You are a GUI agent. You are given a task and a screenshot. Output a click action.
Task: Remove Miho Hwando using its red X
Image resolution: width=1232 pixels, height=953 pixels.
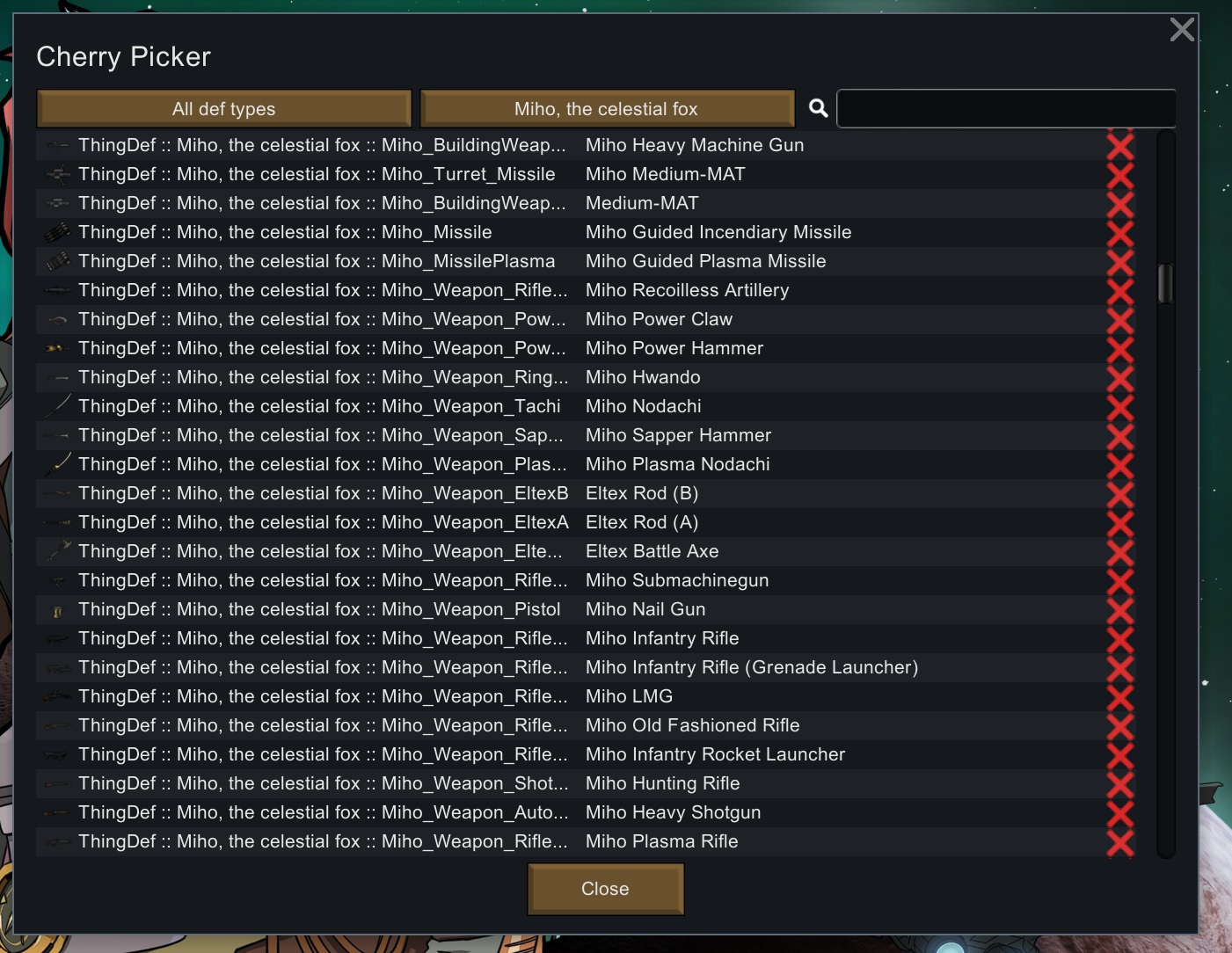(x=1119, y=377)
